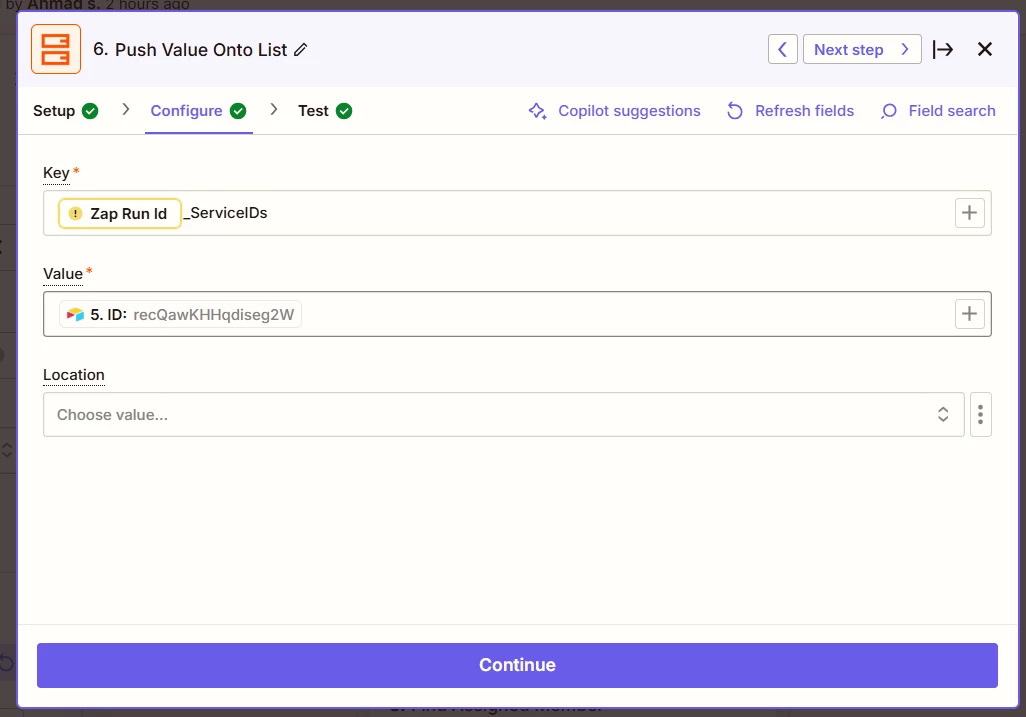
Task: Open the Setup tab
Action: pyautogui.click(x=65, y=111)
